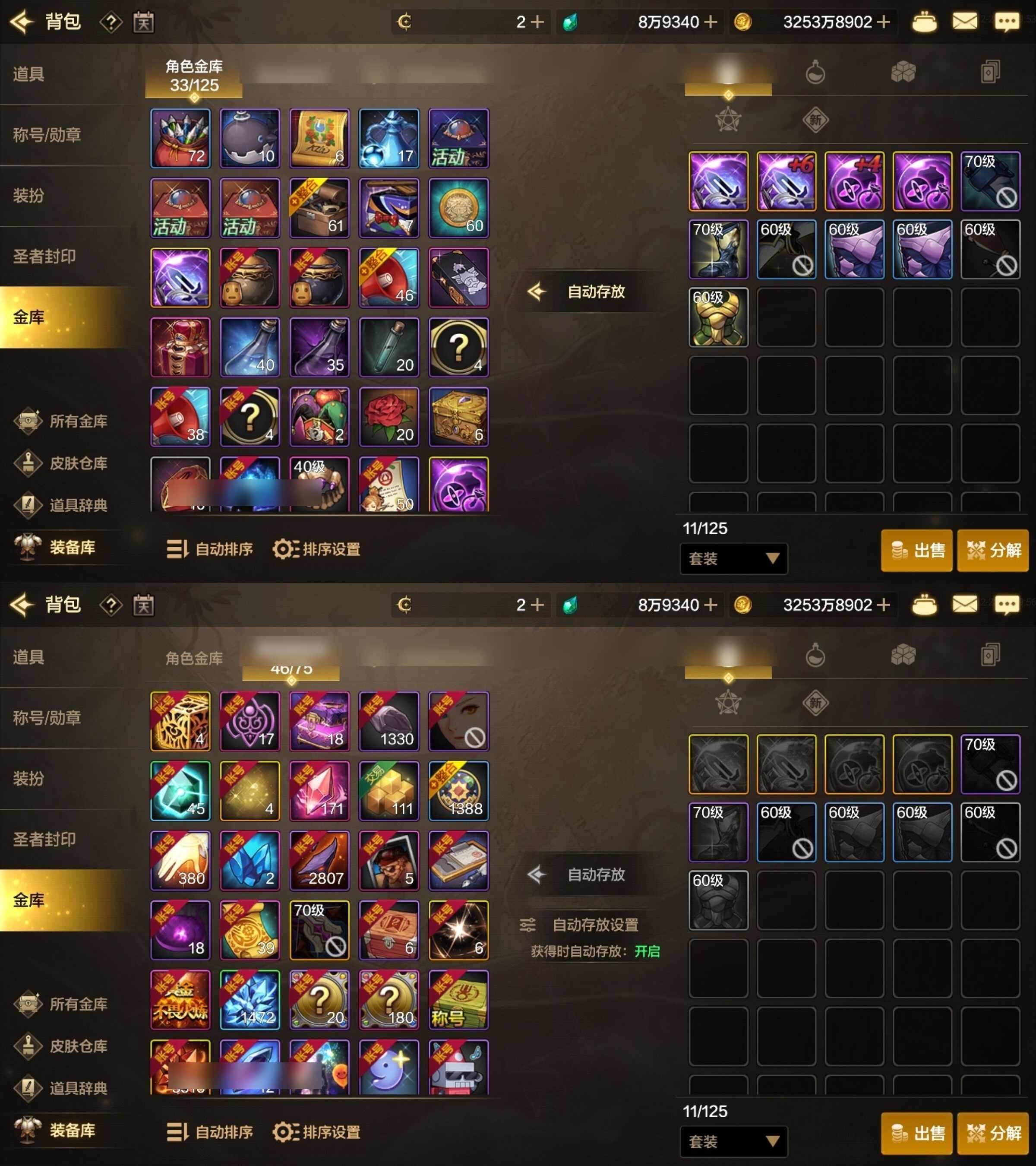Select the red rose item with 20
The image size is (1036, 1166).
pos(389,417)
